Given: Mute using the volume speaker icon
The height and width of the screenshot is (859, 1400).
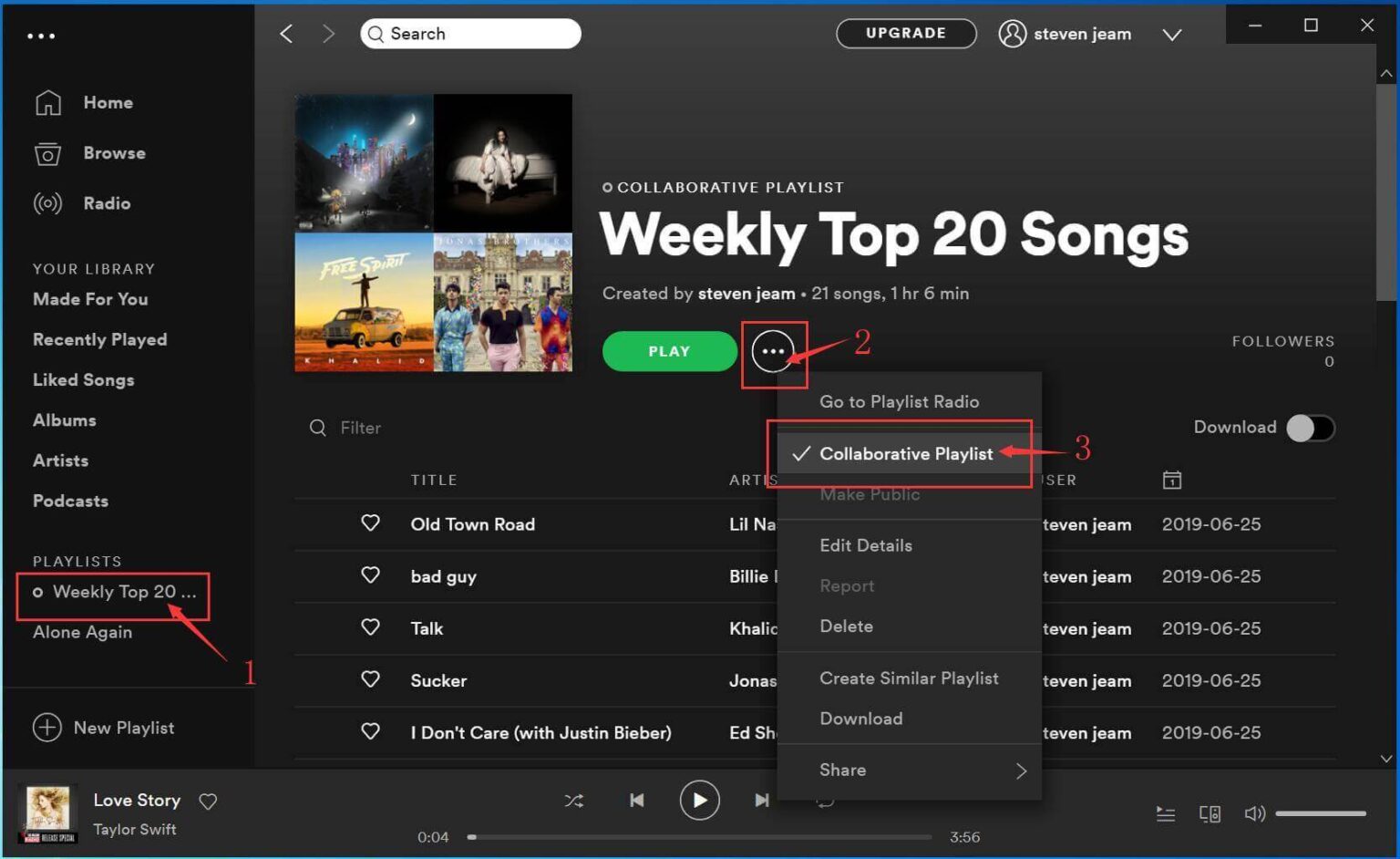Looking at the screenshot, I should point(1254,813).
